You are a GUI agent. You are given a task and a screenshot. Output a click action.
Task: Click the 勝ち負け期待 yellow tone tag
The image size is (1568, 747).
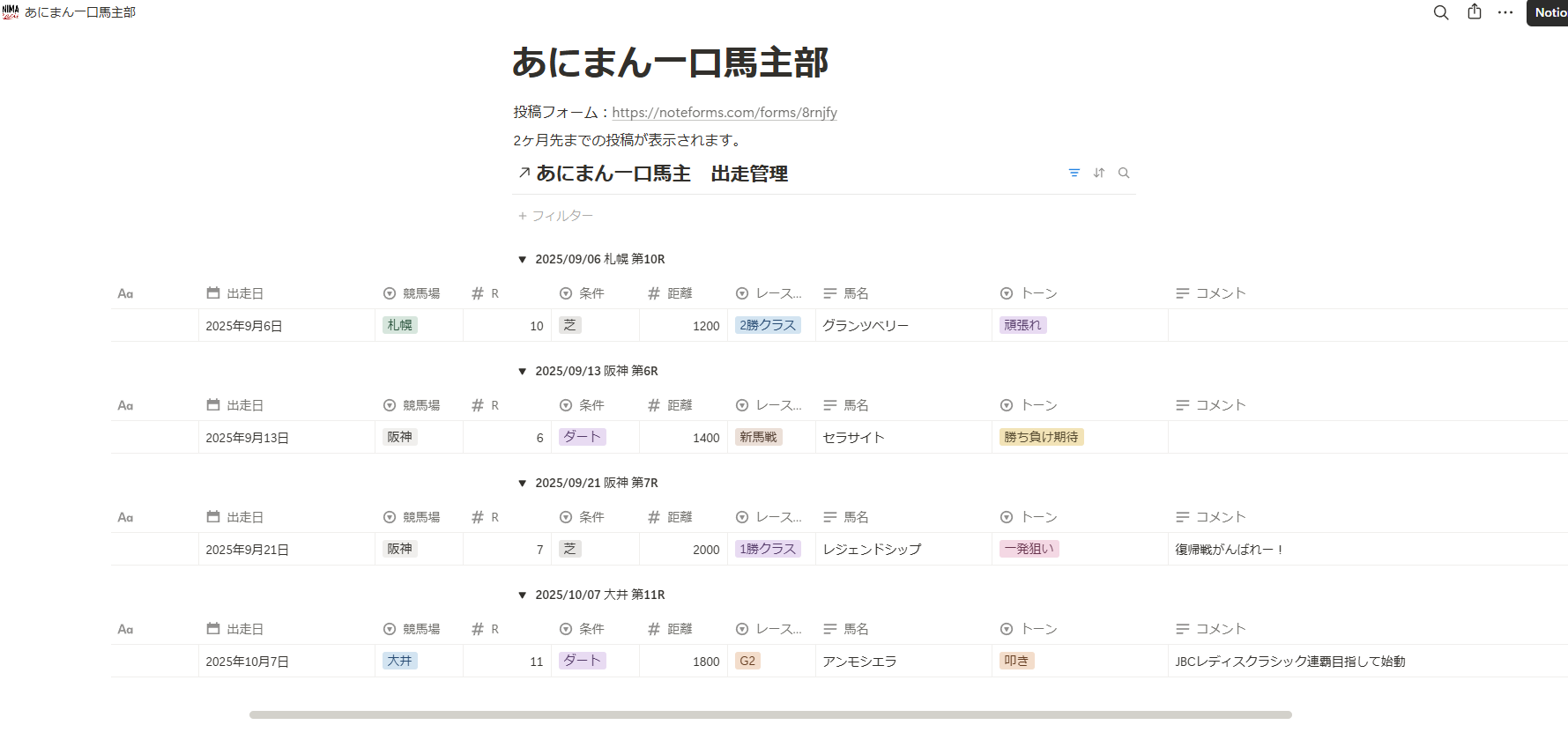tap(1040, 437)
